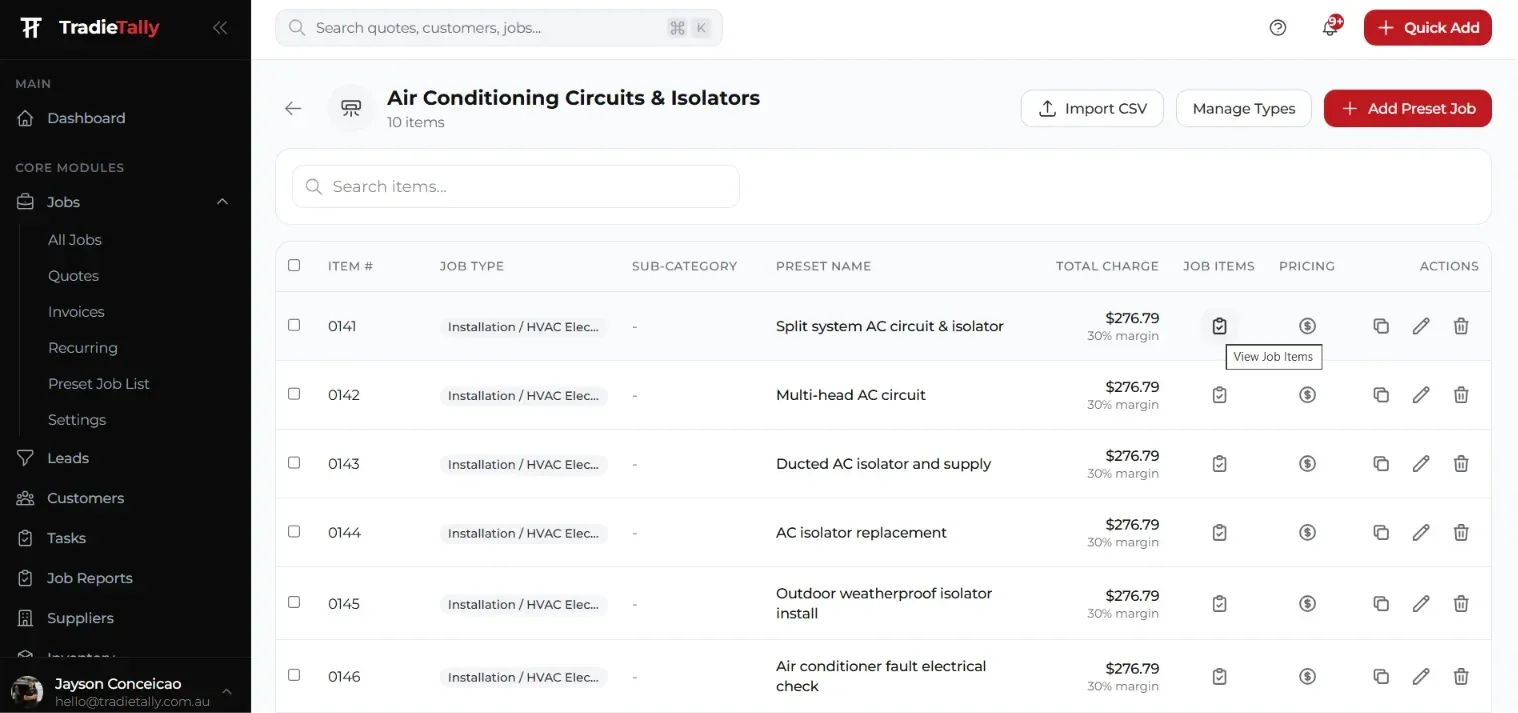Open pricing for AC isolator replacement
This screenshot has width=1518, height=713.
click(1307, 533)
